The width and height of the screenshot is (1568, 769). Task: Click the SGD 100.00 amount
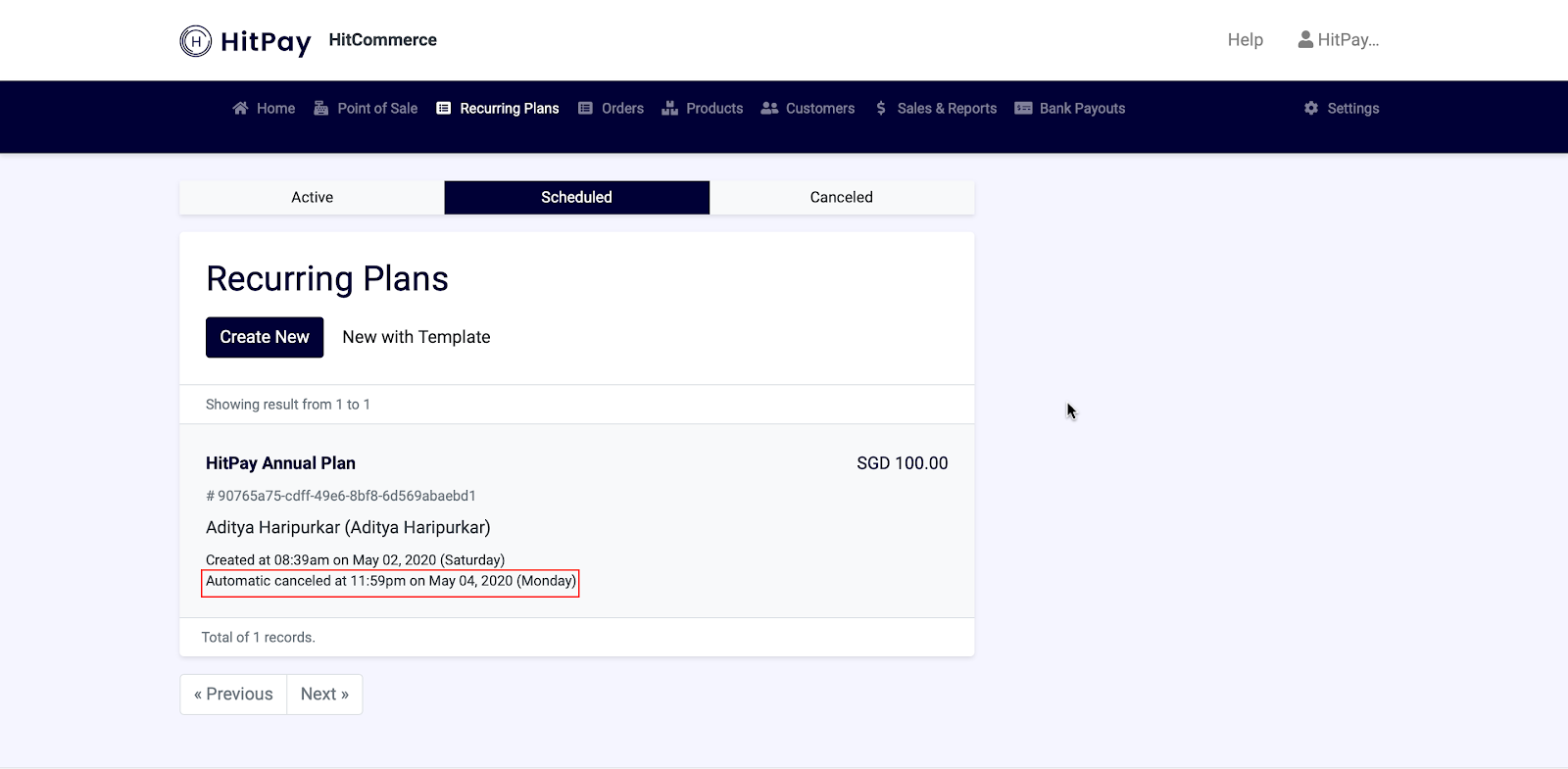[903, 463]
